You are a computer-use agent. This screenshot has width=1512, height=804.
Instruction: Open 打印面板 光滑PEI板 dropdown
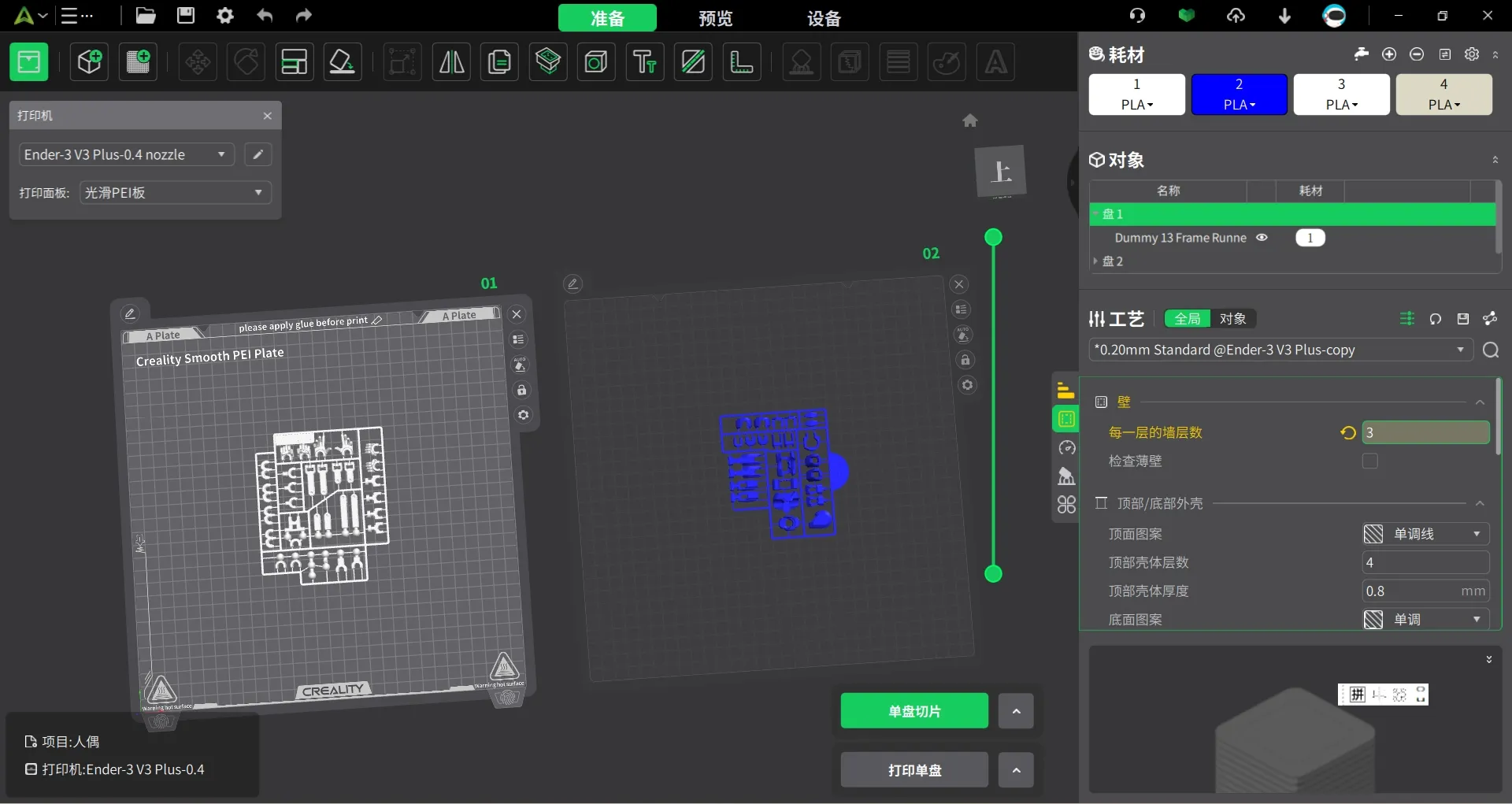click(x=175, y=192)
